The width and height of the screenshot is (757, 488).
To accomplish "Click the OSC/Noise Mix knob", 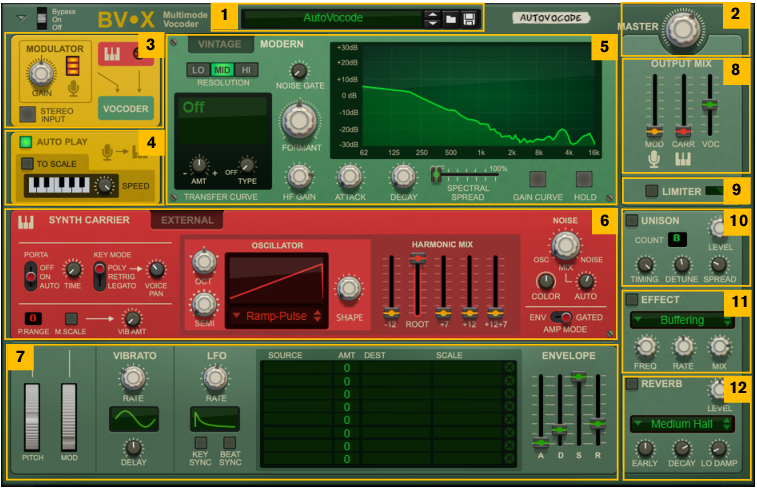I will (x=565, y=246).
